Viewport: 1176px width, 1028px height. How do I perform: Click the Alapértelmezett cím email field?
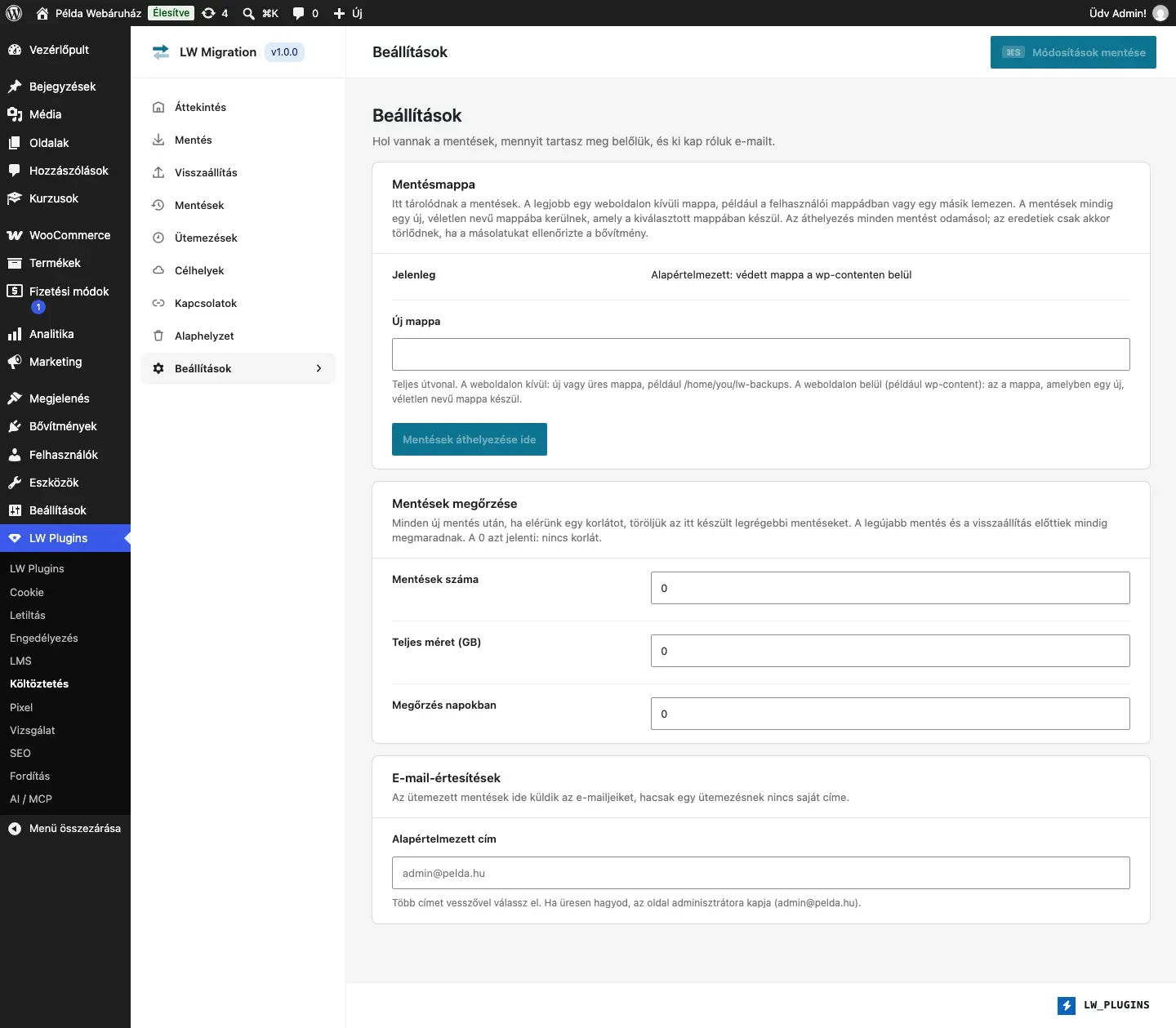[x=761, y=873]
